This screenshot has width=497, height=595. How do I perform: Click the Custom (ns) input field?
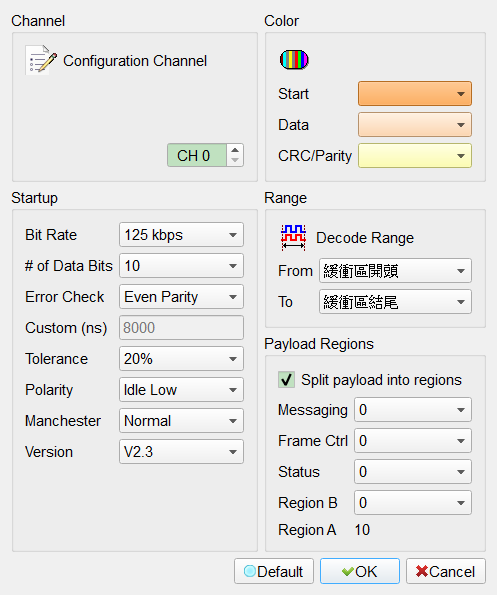(181, 327)
